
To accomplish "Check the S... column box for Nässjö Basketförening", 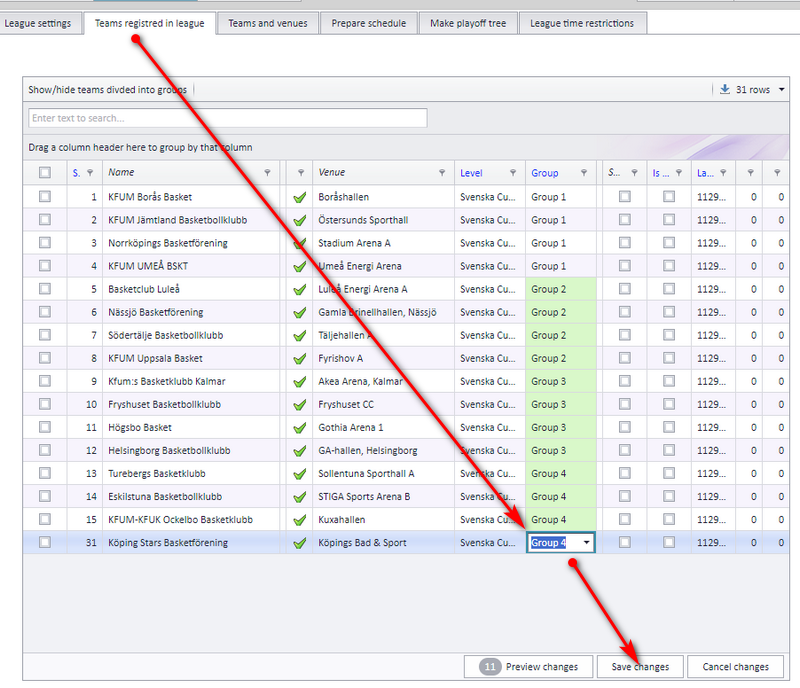I will click(624, 312).
